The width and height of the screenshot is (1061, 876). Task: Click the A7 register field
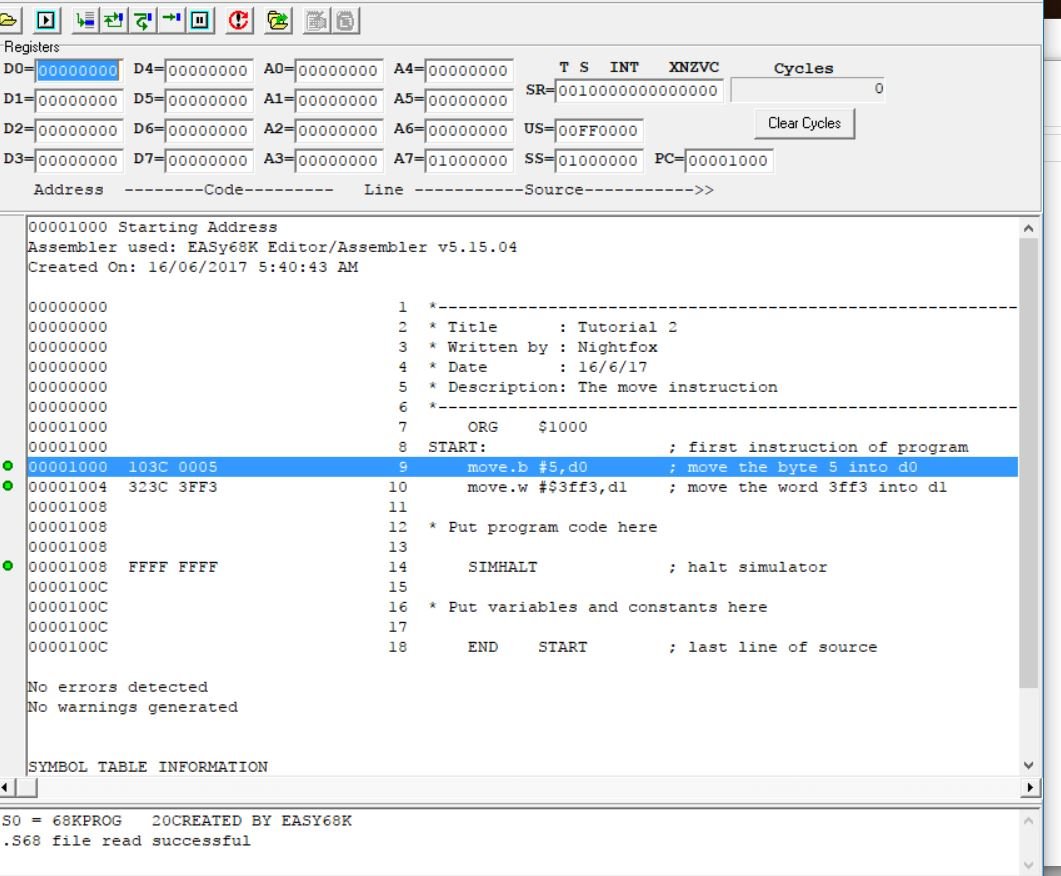(x=468, y=160)
